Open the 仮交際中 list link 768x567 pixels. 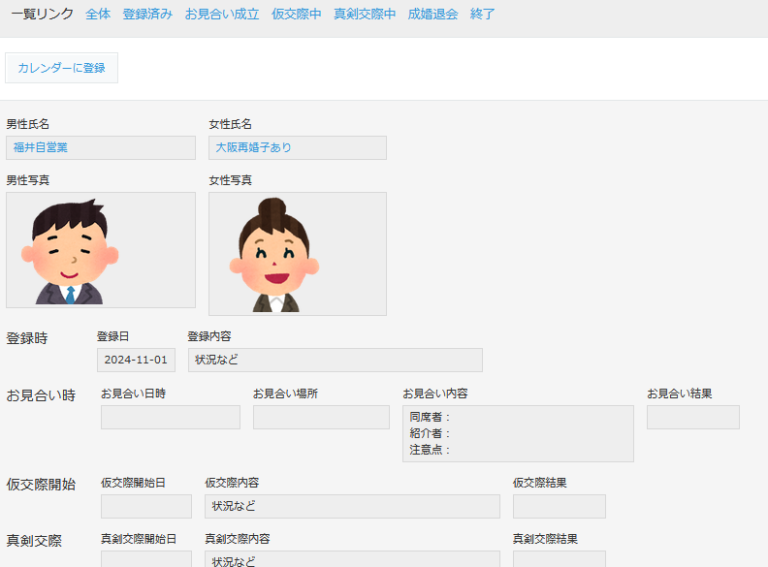coord(296,15)
